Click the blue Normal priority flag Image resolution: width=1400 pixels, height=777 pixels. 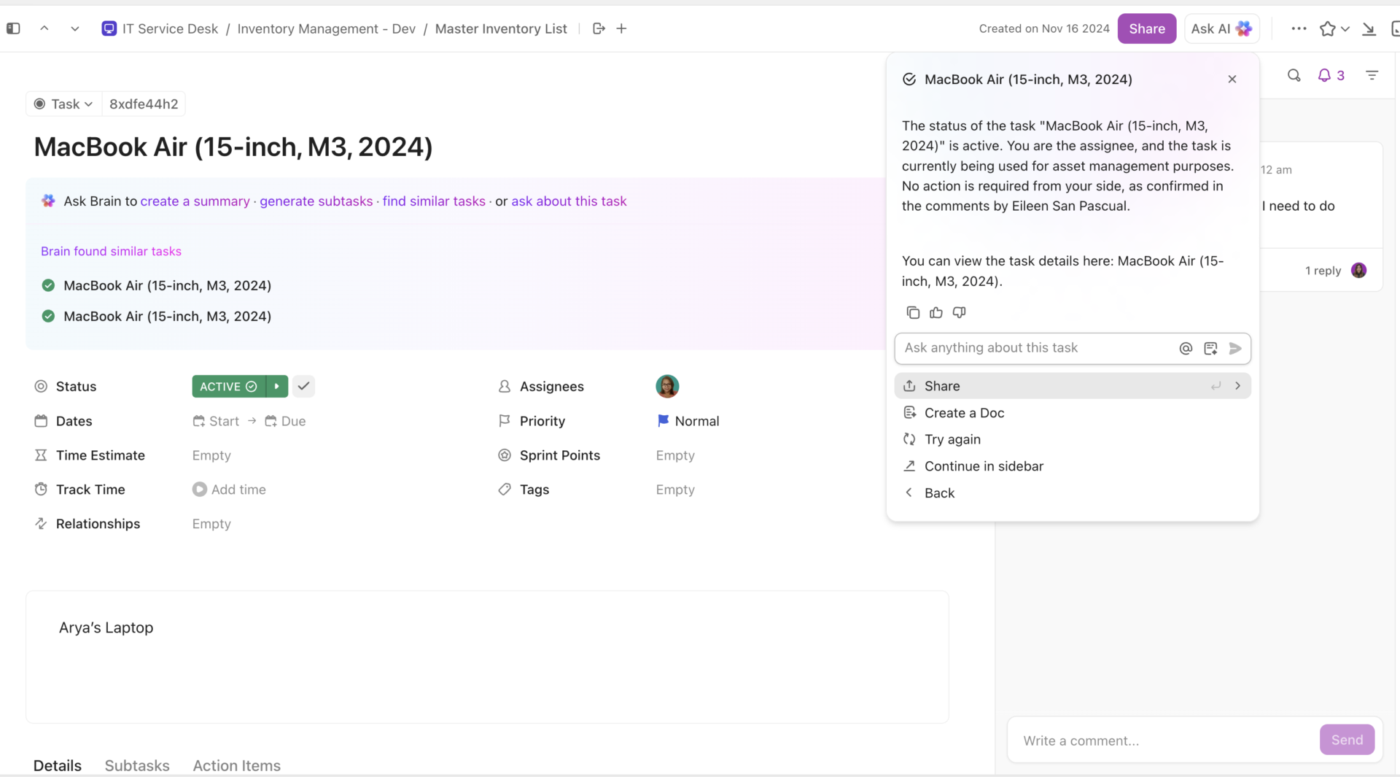(663, 421)
